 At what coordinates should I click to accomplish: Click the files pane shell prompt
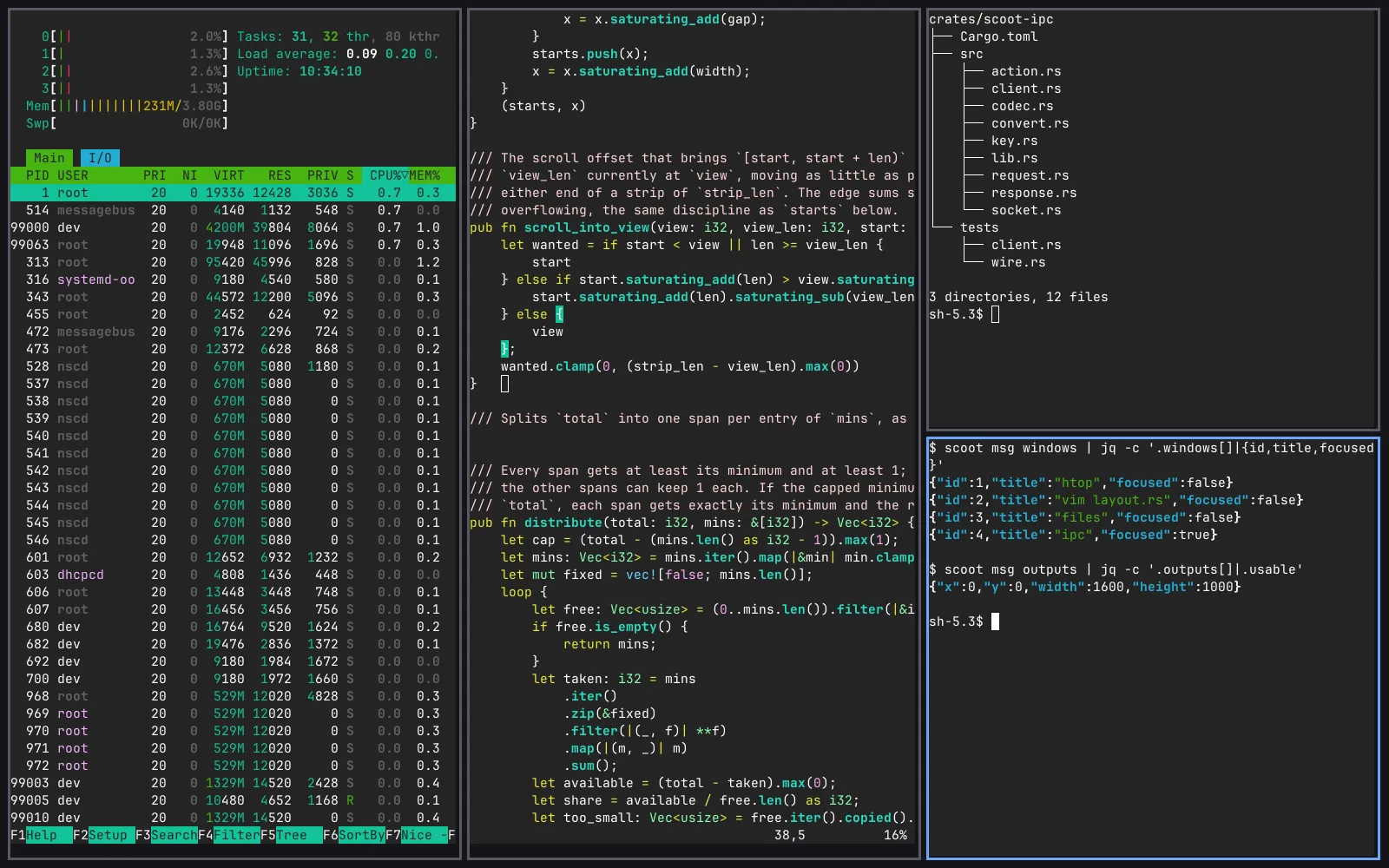pyautogui.click(x=956, y=314)
